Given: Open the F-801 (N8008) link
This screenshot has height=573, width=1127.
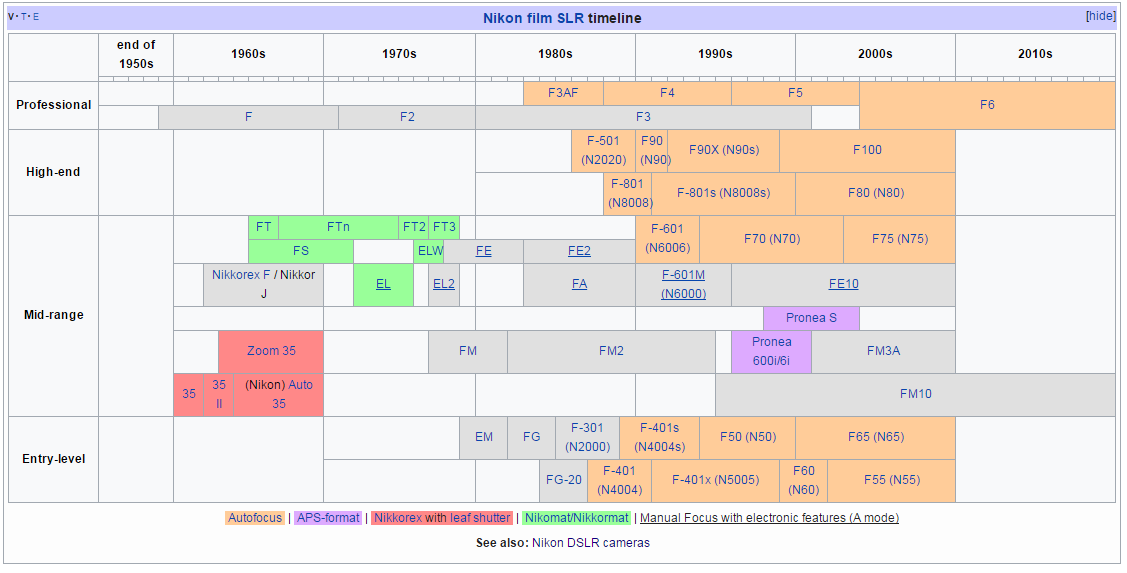Looking at the screenshot, I should tap(630, 193).
